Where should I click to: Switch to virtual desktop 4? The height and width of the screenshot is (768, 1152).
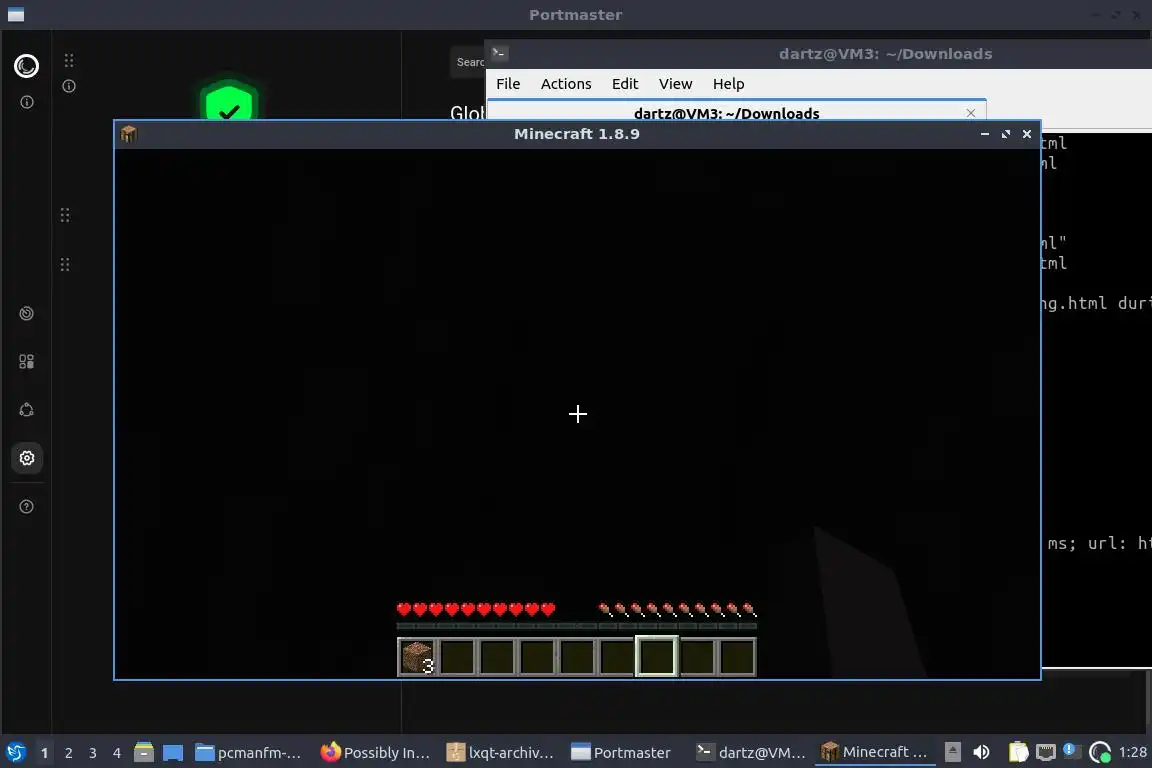117,753
